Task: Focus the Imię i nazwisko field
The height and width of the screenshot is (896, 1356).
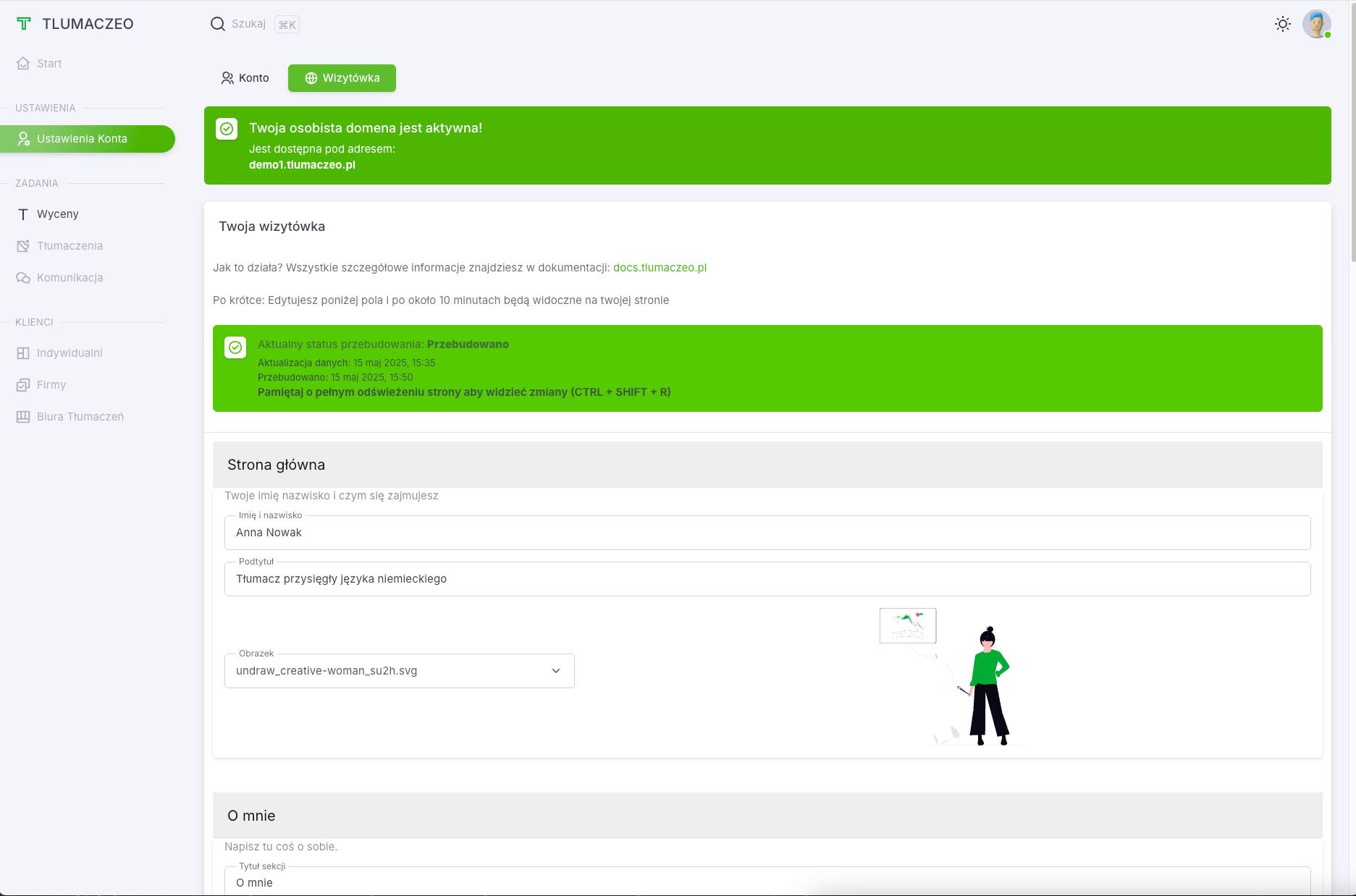Action: click(767, 533)
